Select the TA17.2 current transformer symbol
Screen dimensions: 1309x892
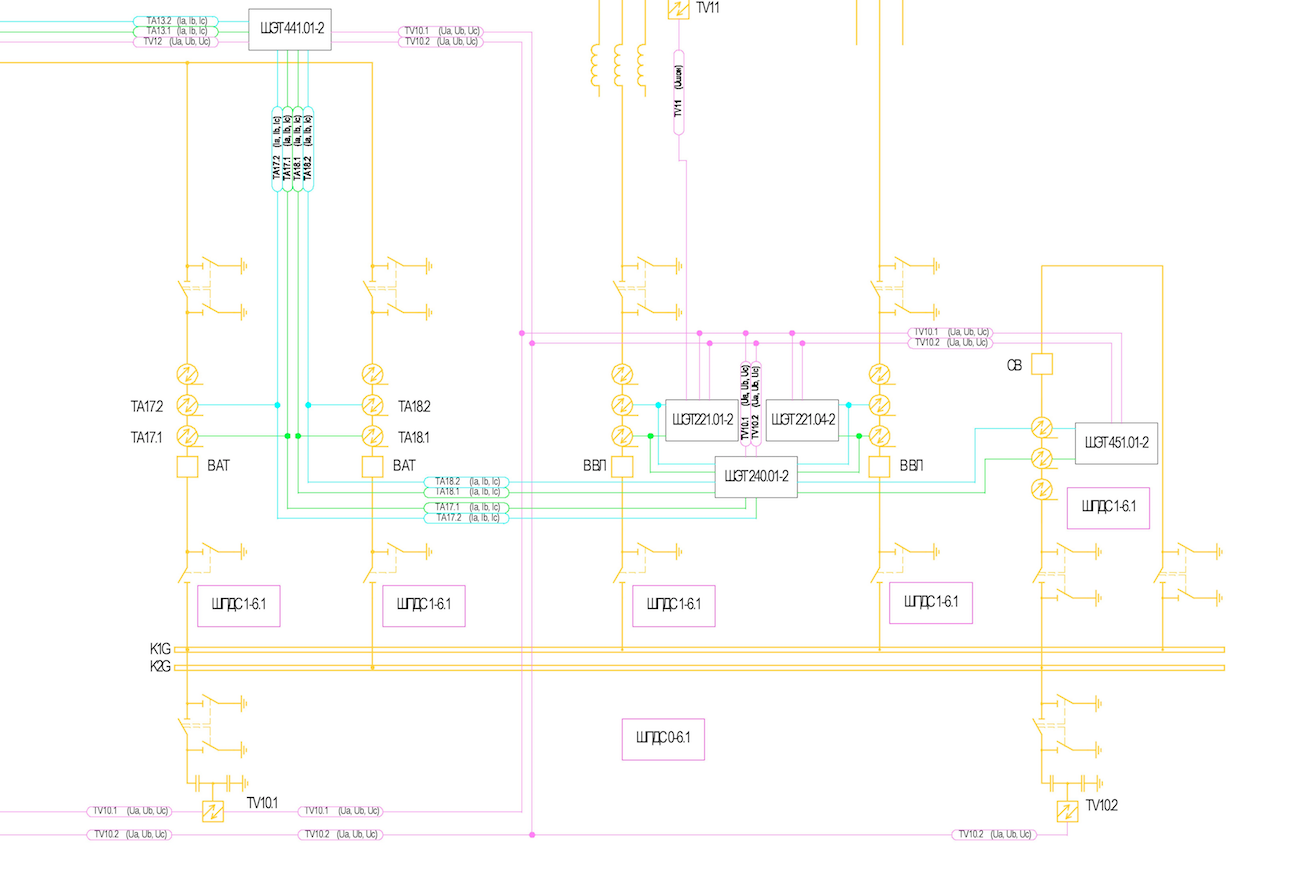tap(187, 405)
